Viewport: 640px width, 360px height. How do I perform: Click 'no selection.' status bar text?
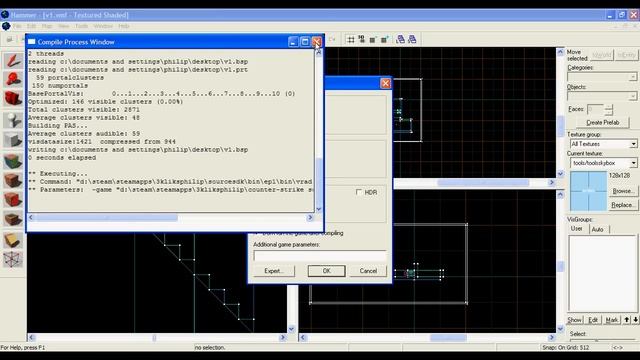tap(210, 347)
